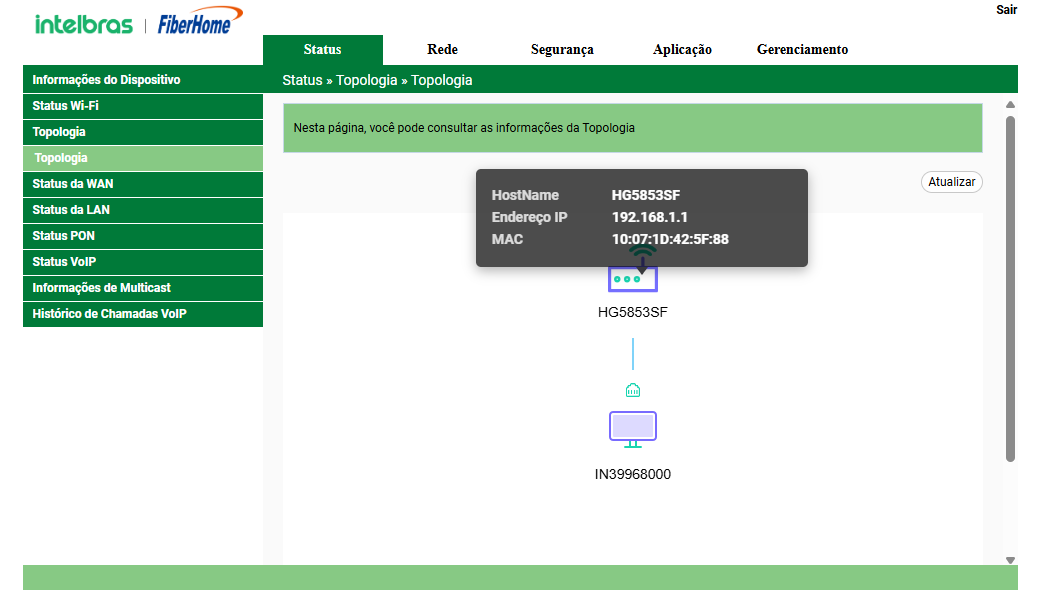The image size is (1038, 608).
Task: Open the Status tab
Action: 322,50
